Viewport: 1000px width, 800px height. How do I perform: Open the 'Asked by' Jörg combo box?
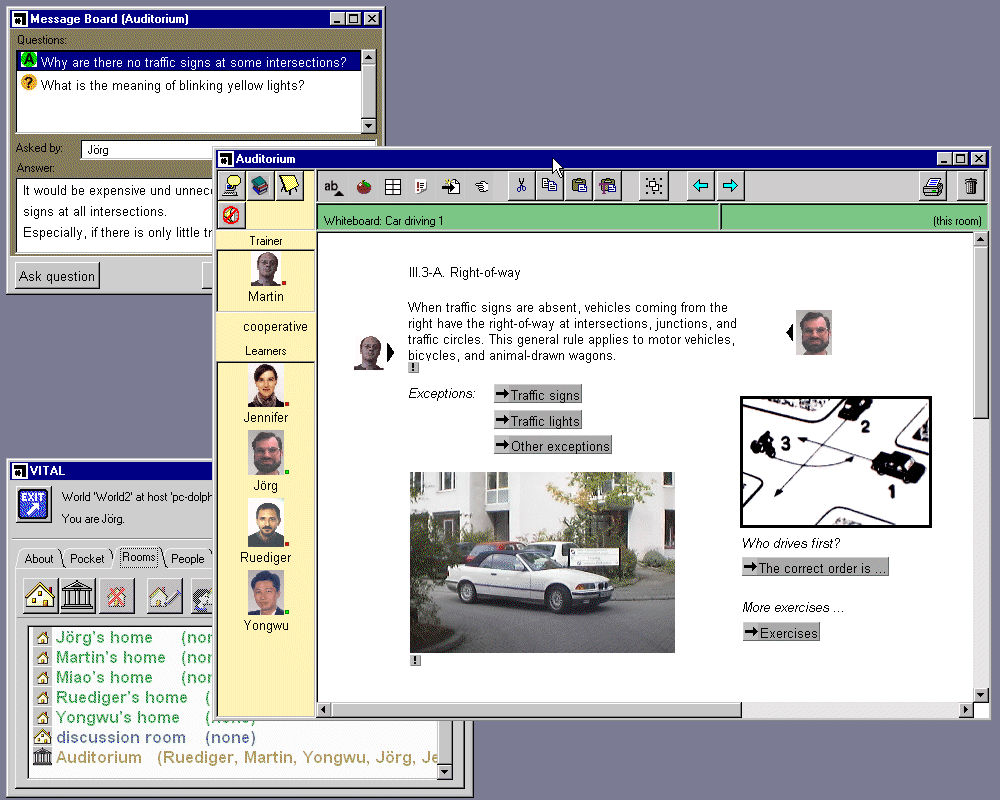[x=148, y=149]
